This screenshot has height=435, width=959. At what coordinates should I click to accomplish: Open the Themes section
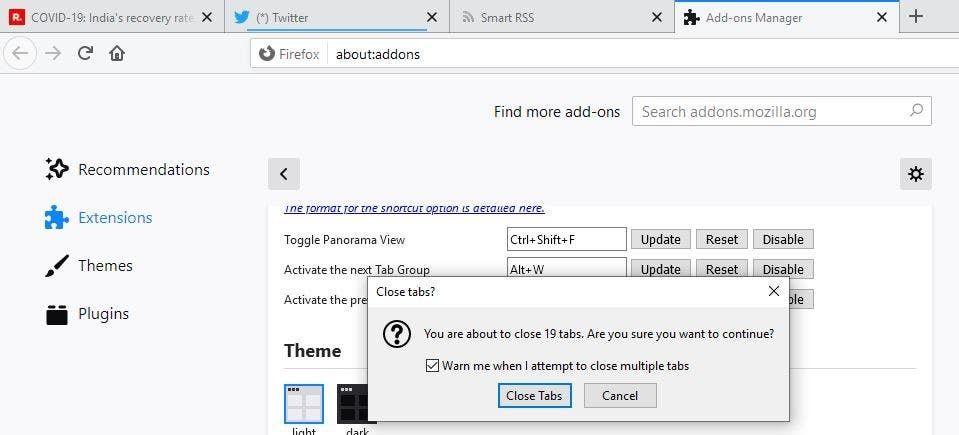pyautogui.click(x=89, y=266)
